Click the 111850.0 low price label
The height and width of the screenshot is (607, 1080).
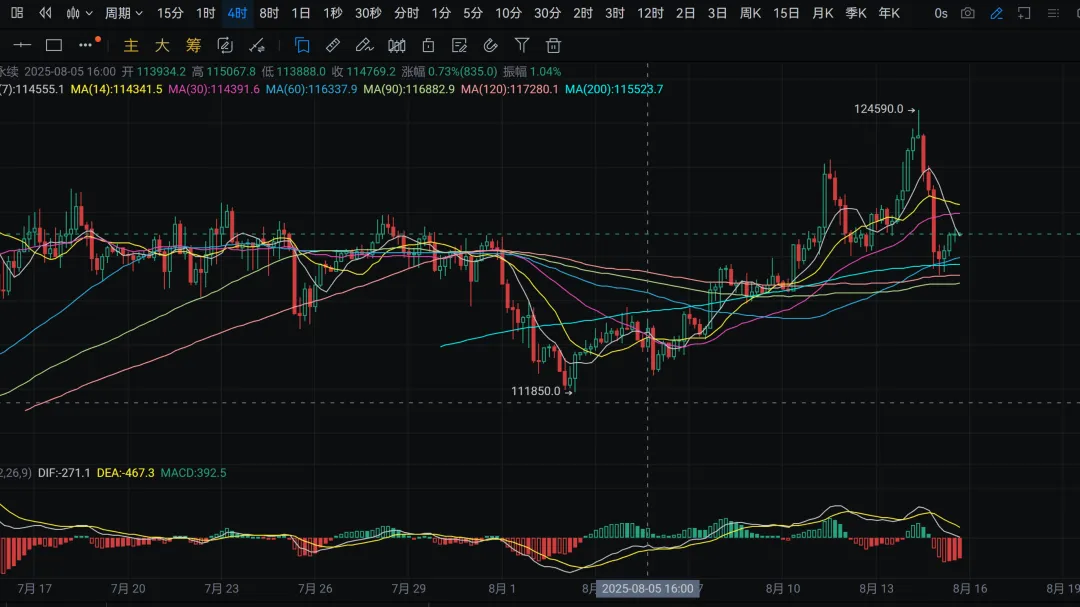(536, 391)
